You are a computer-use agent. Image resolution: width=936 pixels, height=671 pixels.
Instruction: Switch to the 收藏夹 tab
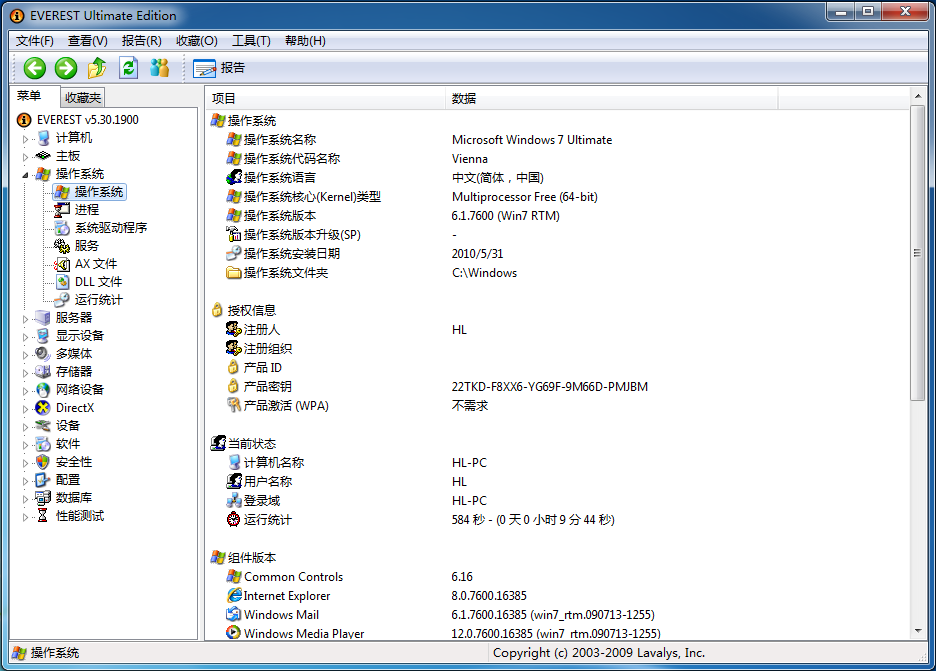click(x=83, y=97)
